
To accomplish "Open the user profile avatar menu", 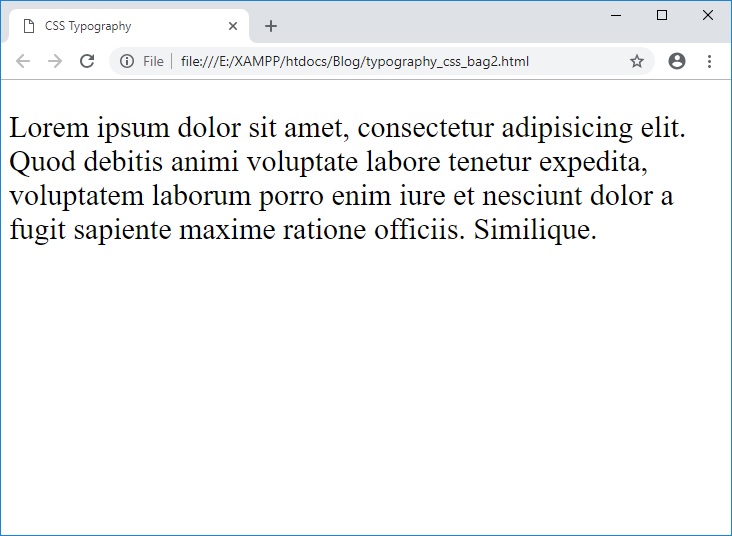I will pos(677,61).
